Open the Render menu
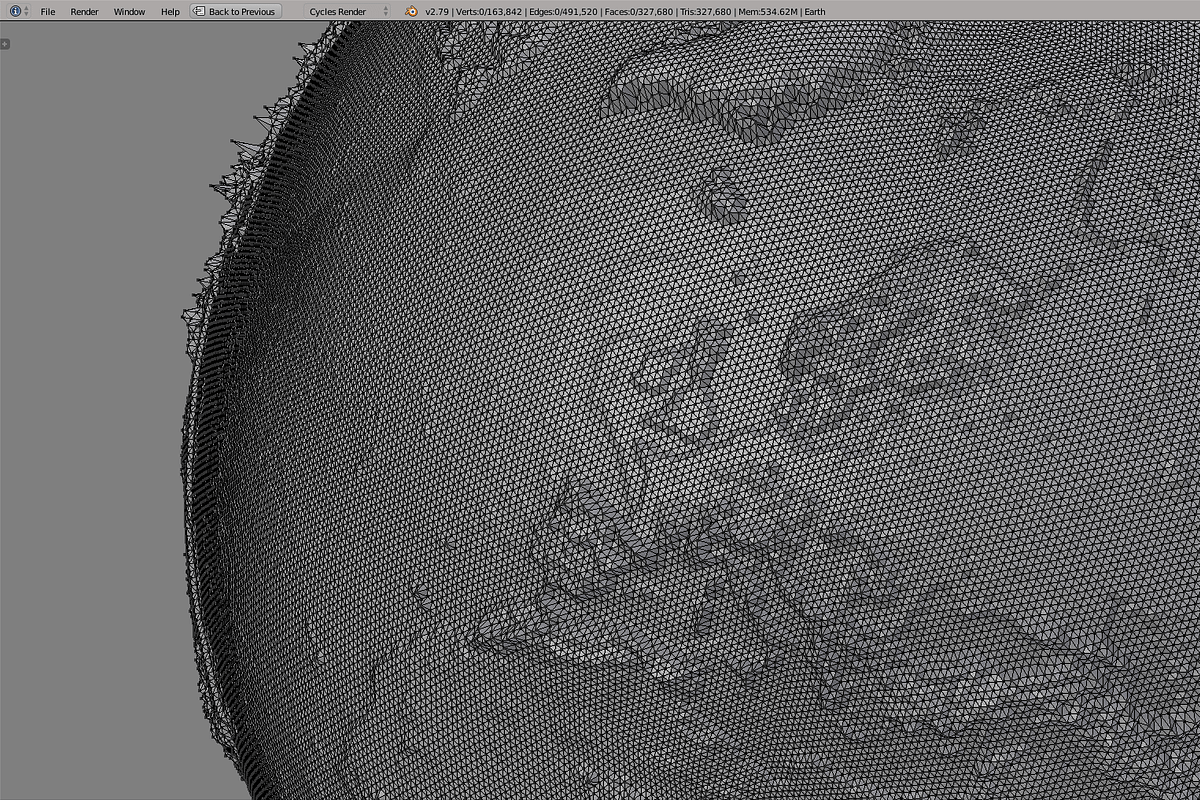Image resolution: width=1200 pixels, height=800 pixels. [85, 11]
